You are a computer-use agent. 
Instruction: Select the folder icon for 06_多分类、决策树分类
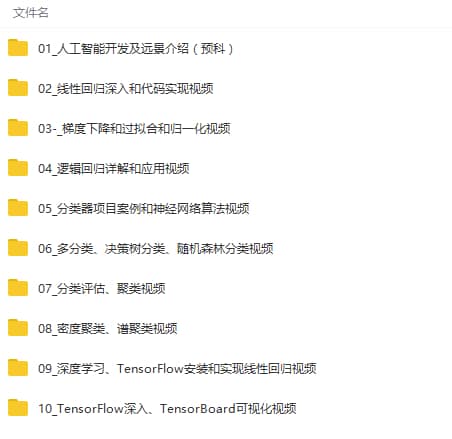(x=18, y=248)
